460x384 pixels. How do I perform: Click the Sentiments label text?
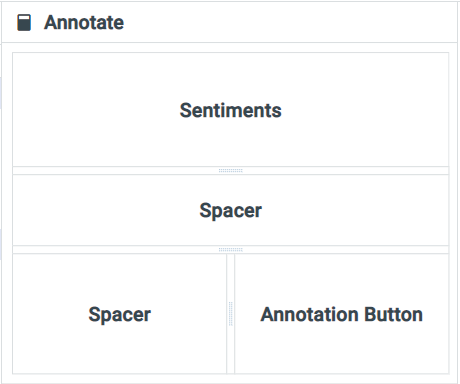pyautogui.click(x=231, y=110)
